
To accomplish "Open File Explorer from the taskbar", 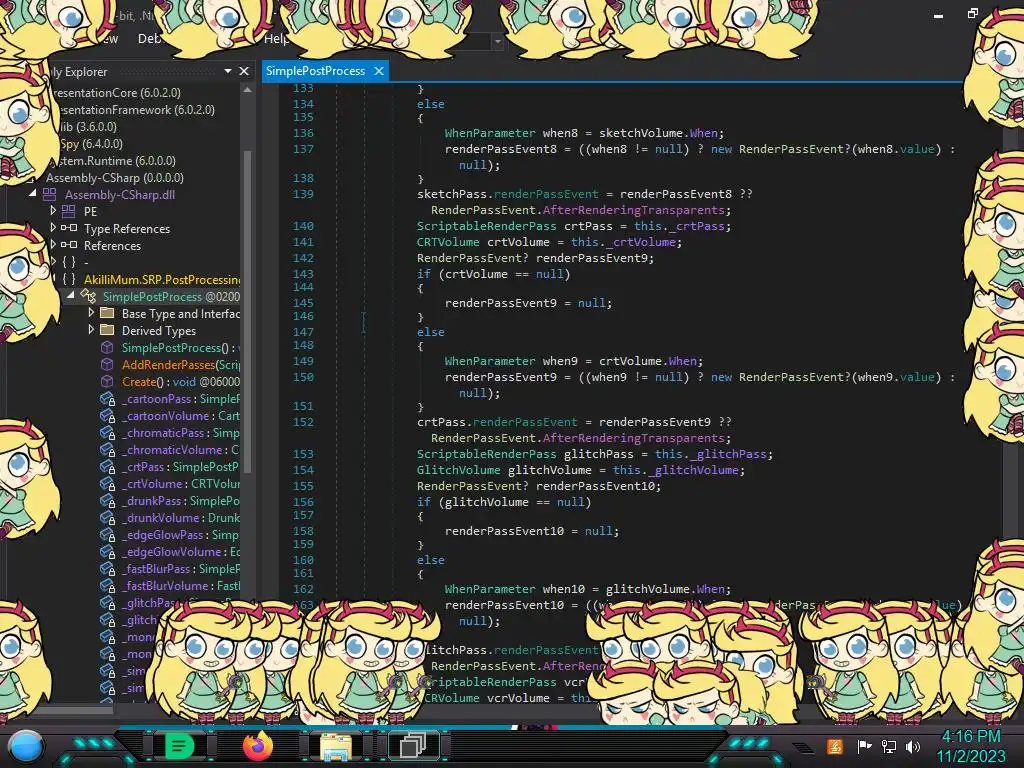I will point(335,746).
